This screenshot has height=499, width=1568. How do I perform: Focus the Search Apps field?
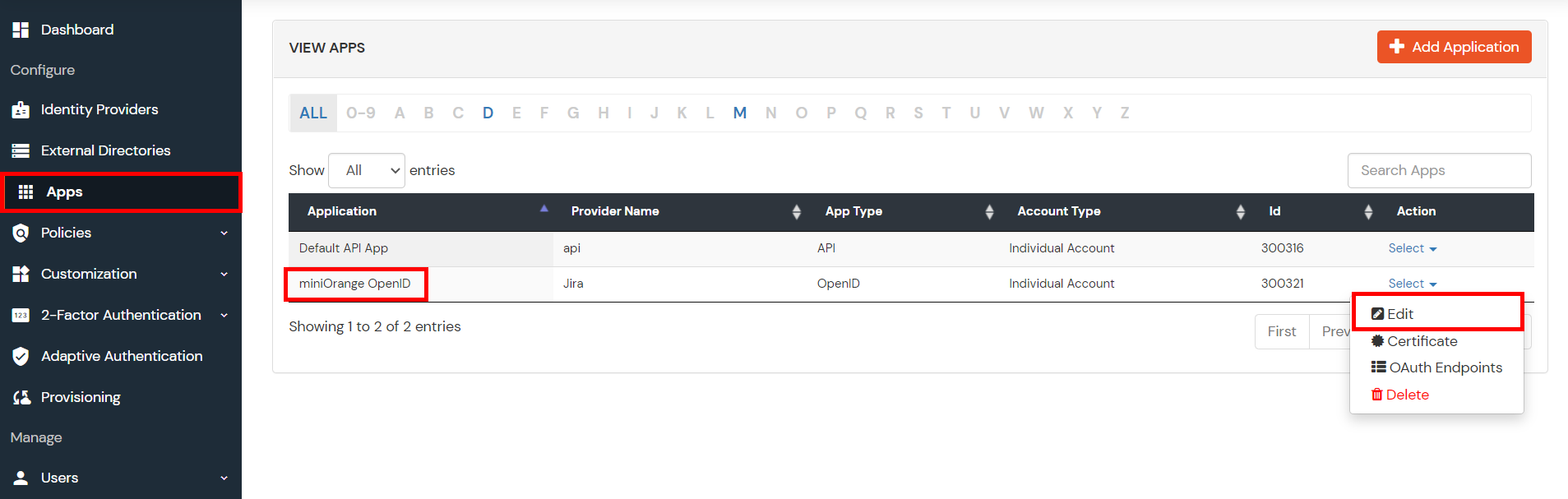click(x=1438, y=170)
